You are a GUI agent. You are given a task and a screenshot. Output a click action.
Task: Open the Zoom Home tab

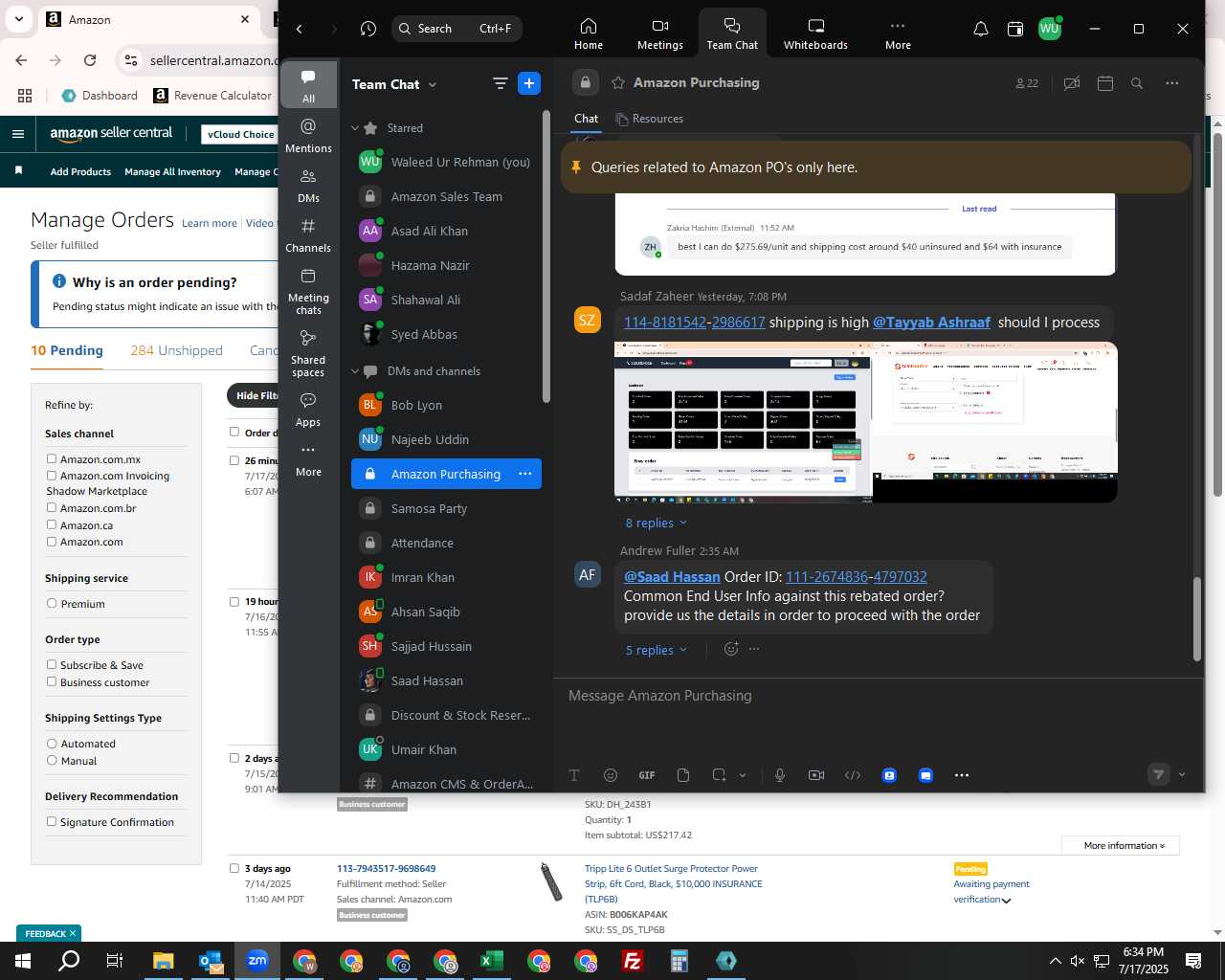588,34
